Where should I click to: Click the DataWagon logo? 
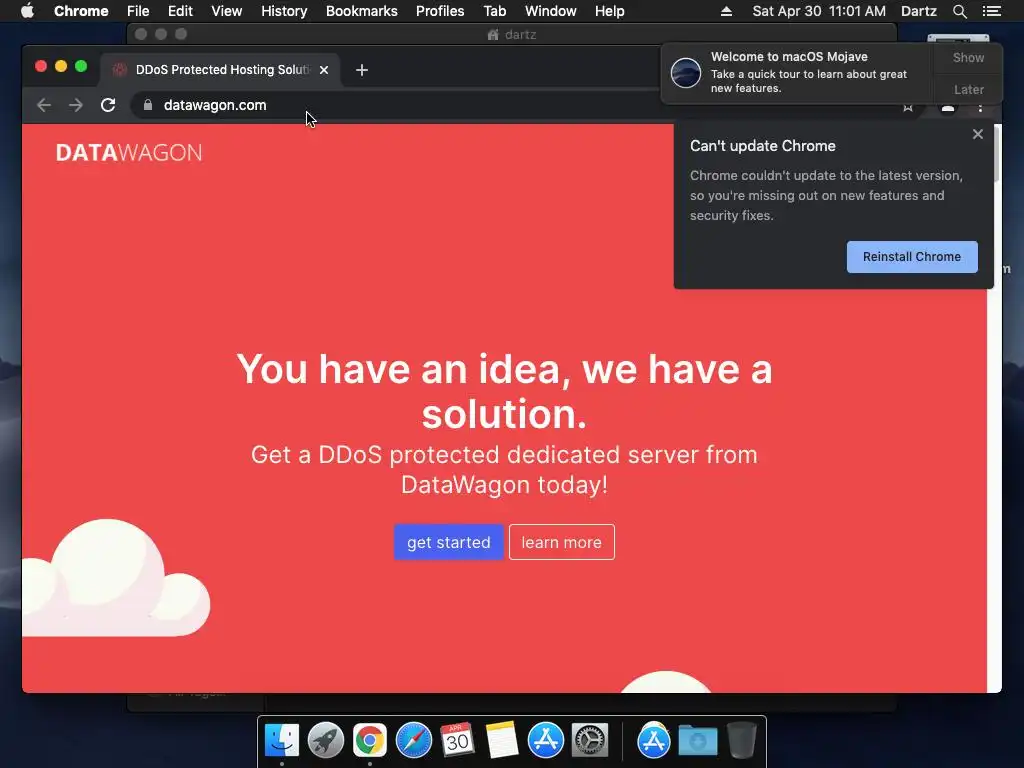point(129,152)
